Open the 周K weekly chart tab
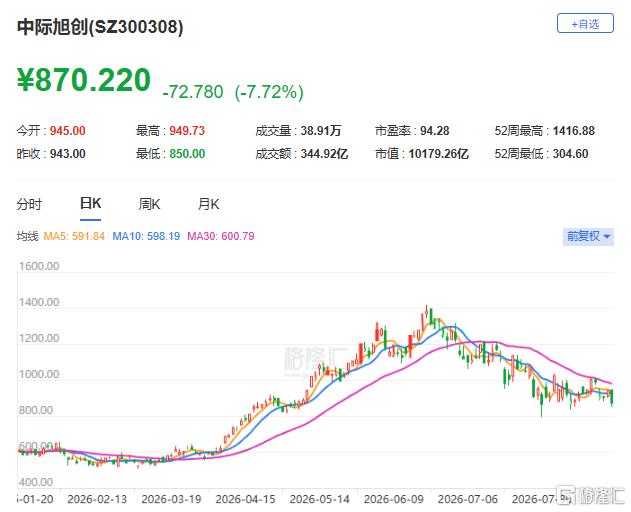This screenshot has width=631, height=512. tap(149, 204)
